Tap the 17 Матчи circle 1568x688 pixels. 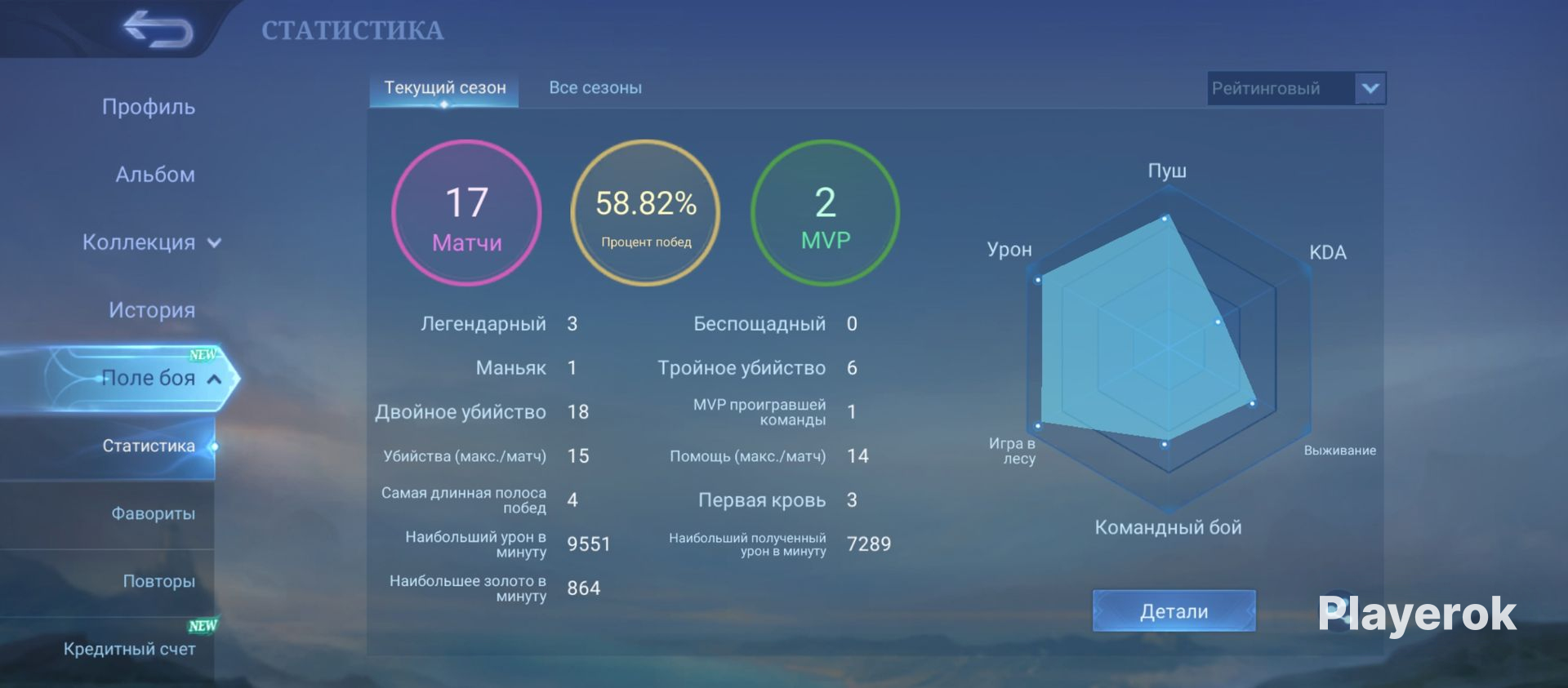466,213
